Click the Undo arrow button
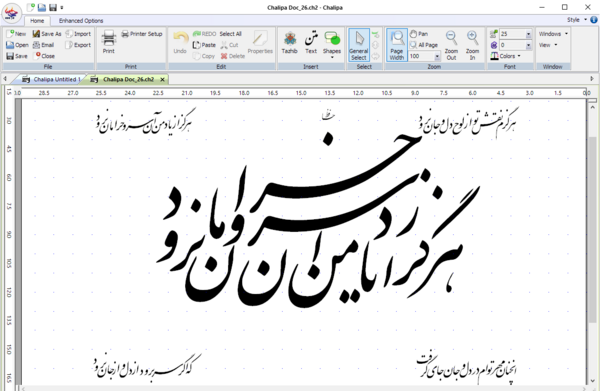This screenshot has width=600, height=391. click(180, 42)
